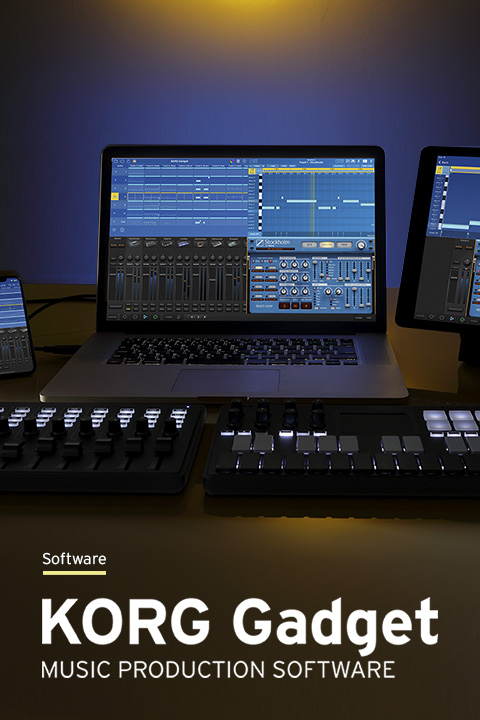This screenshot has height=720, width=480.
Task: Click the rightmost slider in Stockholm's upper-right bank
Action: (x=368, y=271)
